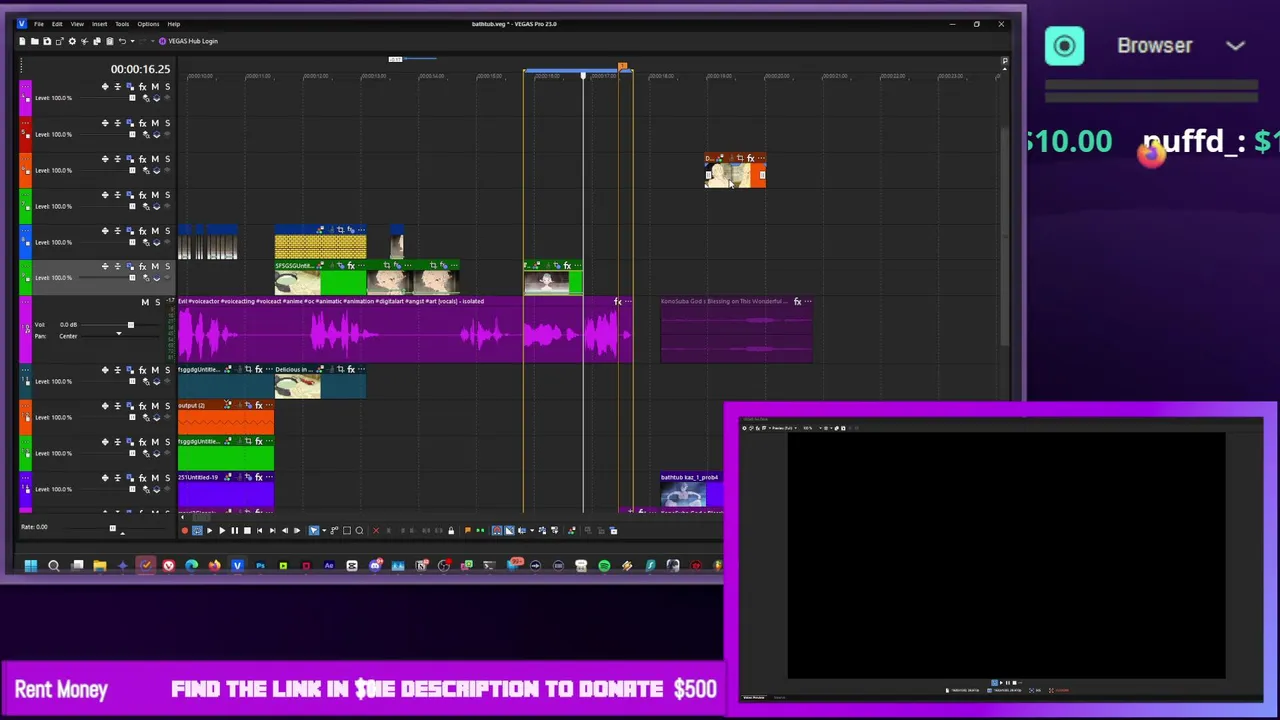
Task: Click the 00:00:16.25 timecode display
Action: [140, 69]
